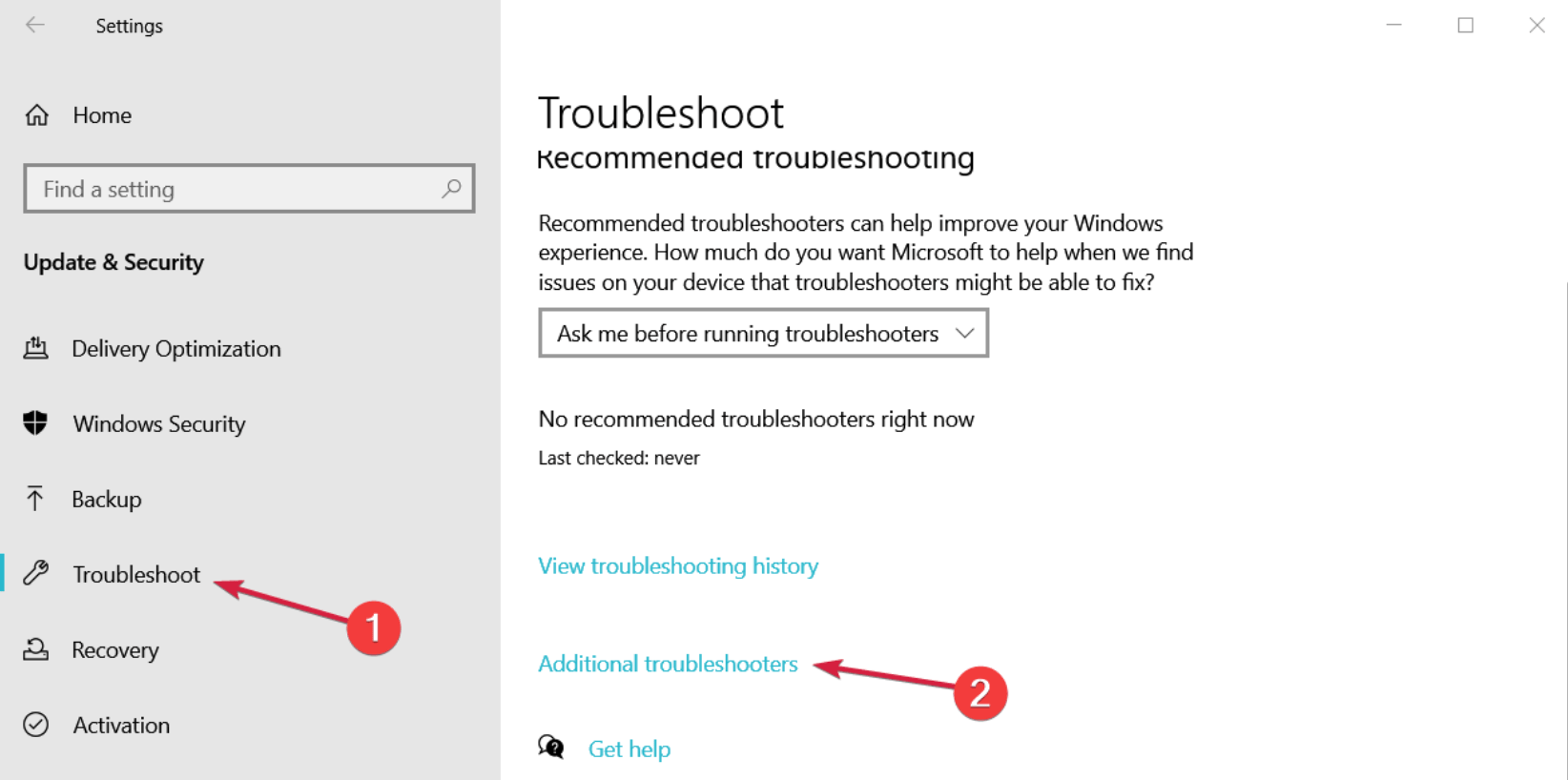The image size is (1568, 780).
Task: Open the Activation settings page
Action: pos(121,725)
